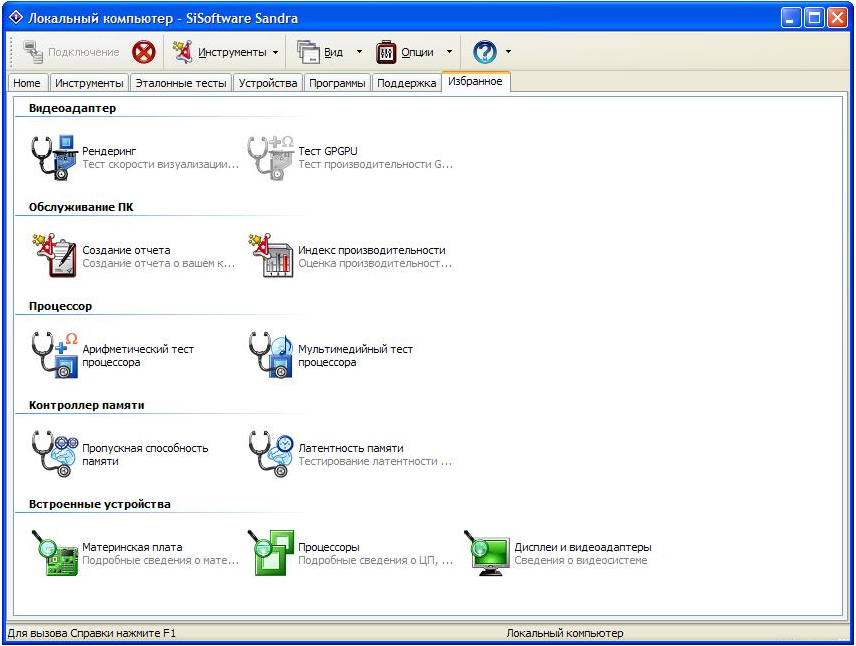Open the Тест GPGPU icon
The height and width of the screenshot is (646, 856).
coord(270,158)
